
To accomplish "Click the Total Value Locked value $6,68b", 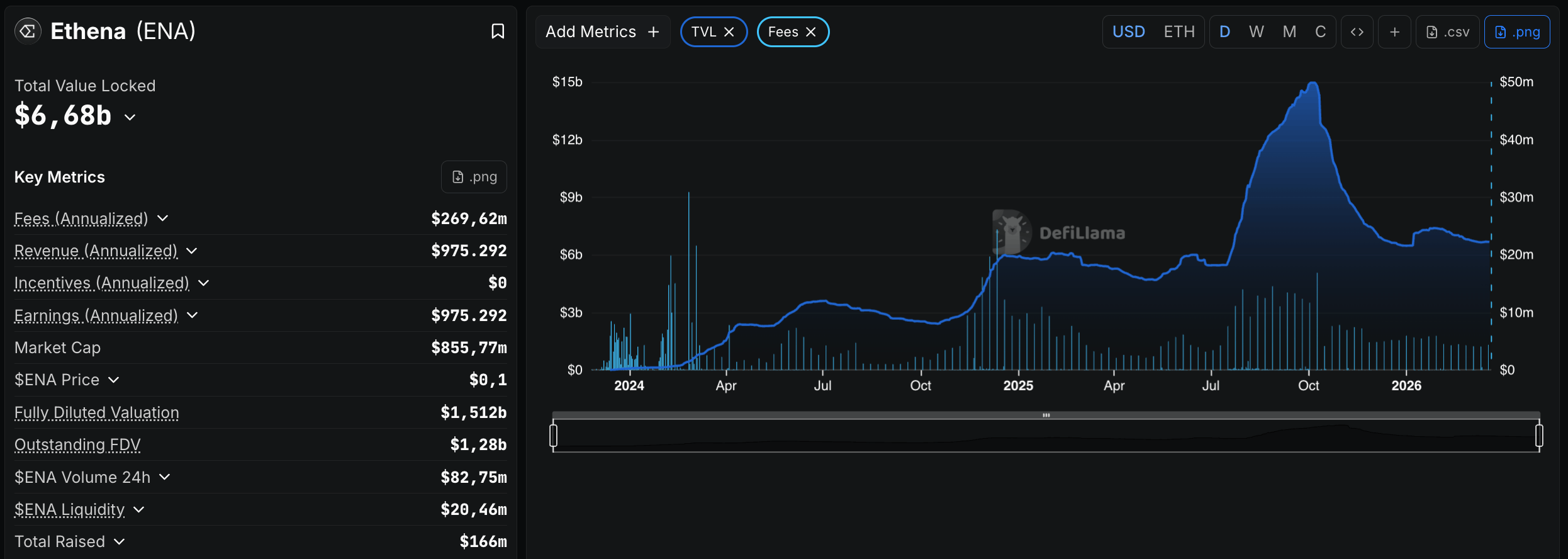I will click(x=63, y=116).
